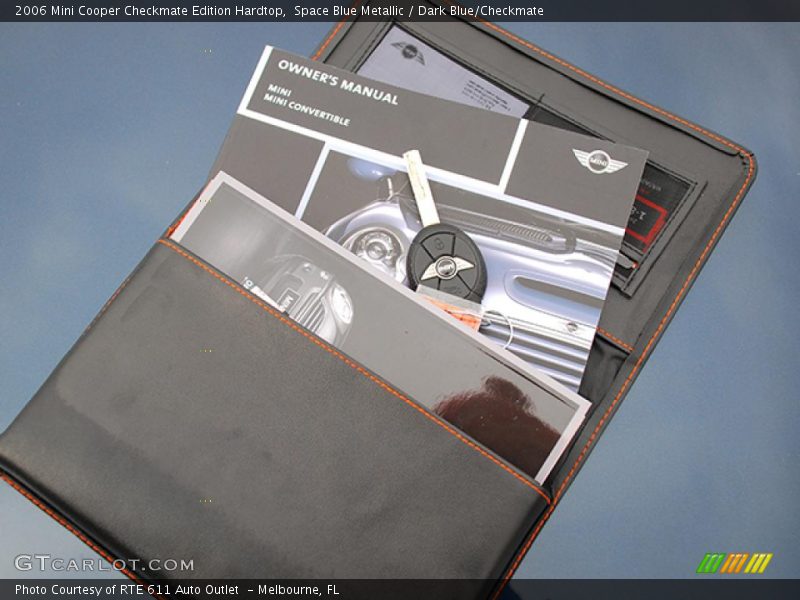This screenshot has height=600, width=800.
Task: Click the MINI logo on the card in the folder pocket
Action: (x=408, y=52)
